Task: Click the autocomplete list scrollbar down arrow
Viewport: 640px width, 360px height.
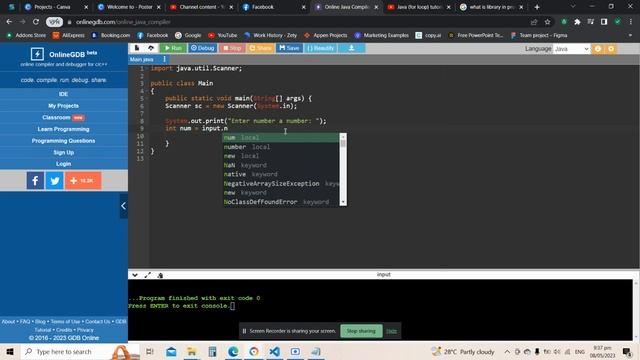Action: tap(343, 202)
